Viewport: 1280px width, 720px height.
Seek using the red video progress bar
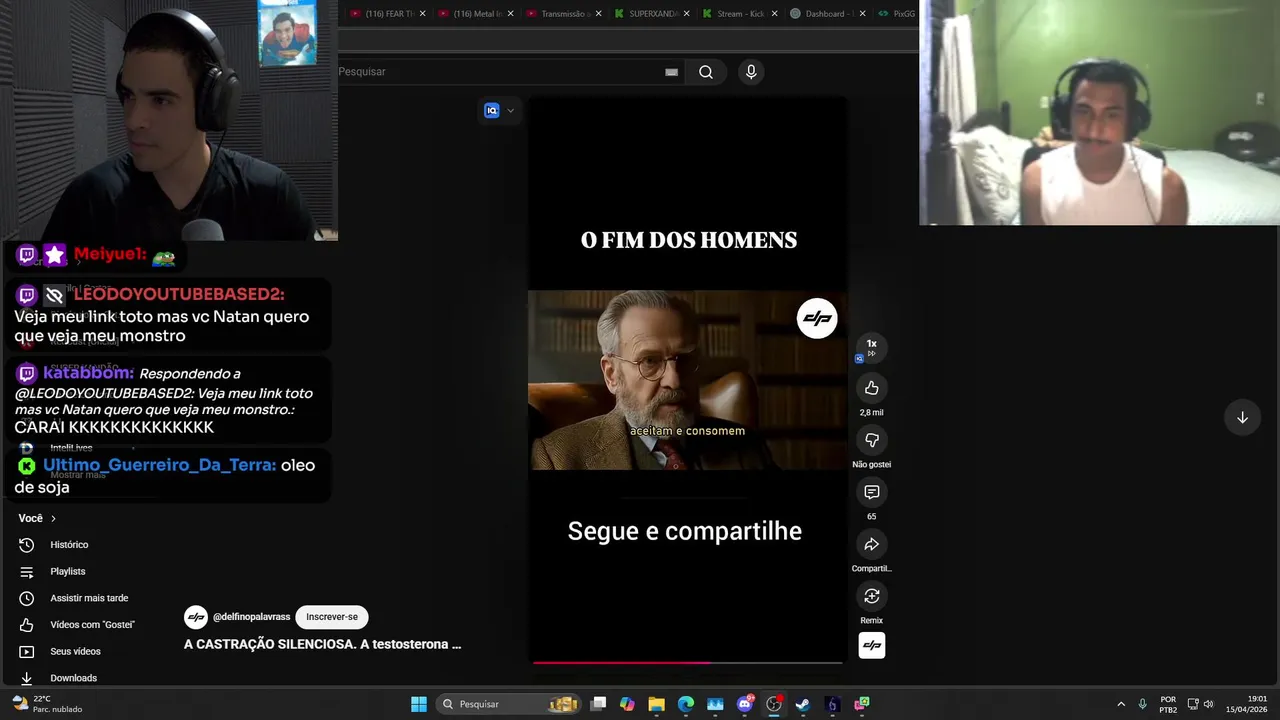(687, 662)
